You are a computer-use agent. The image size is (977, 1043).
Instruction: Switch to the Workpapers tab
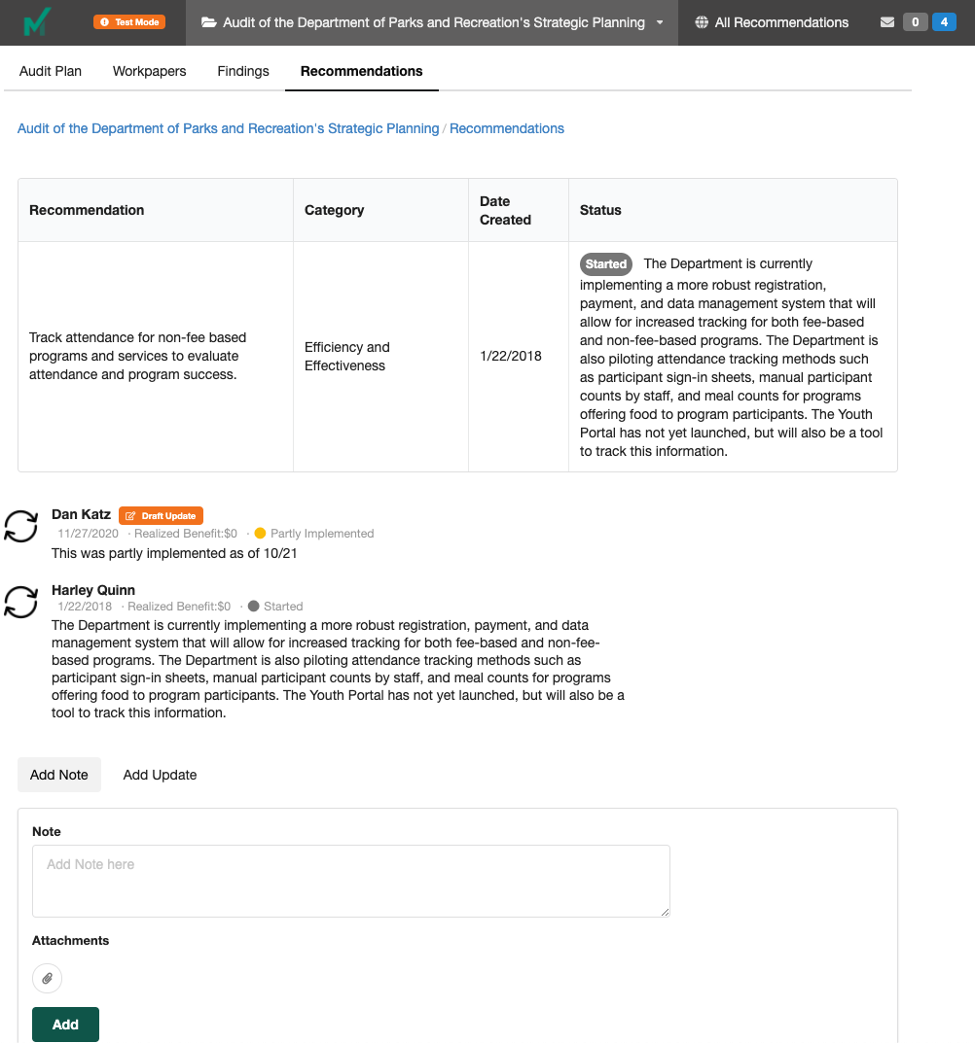150,71
